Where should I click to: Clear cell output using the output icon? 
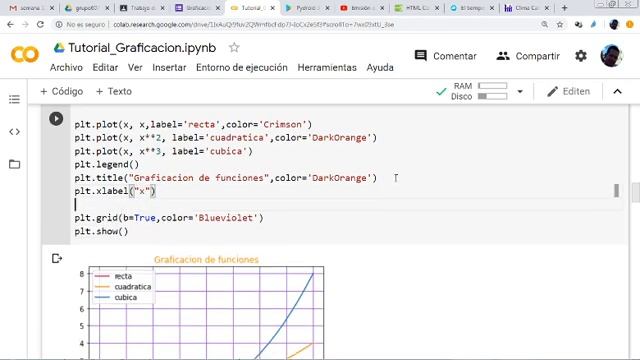[57, 258]
